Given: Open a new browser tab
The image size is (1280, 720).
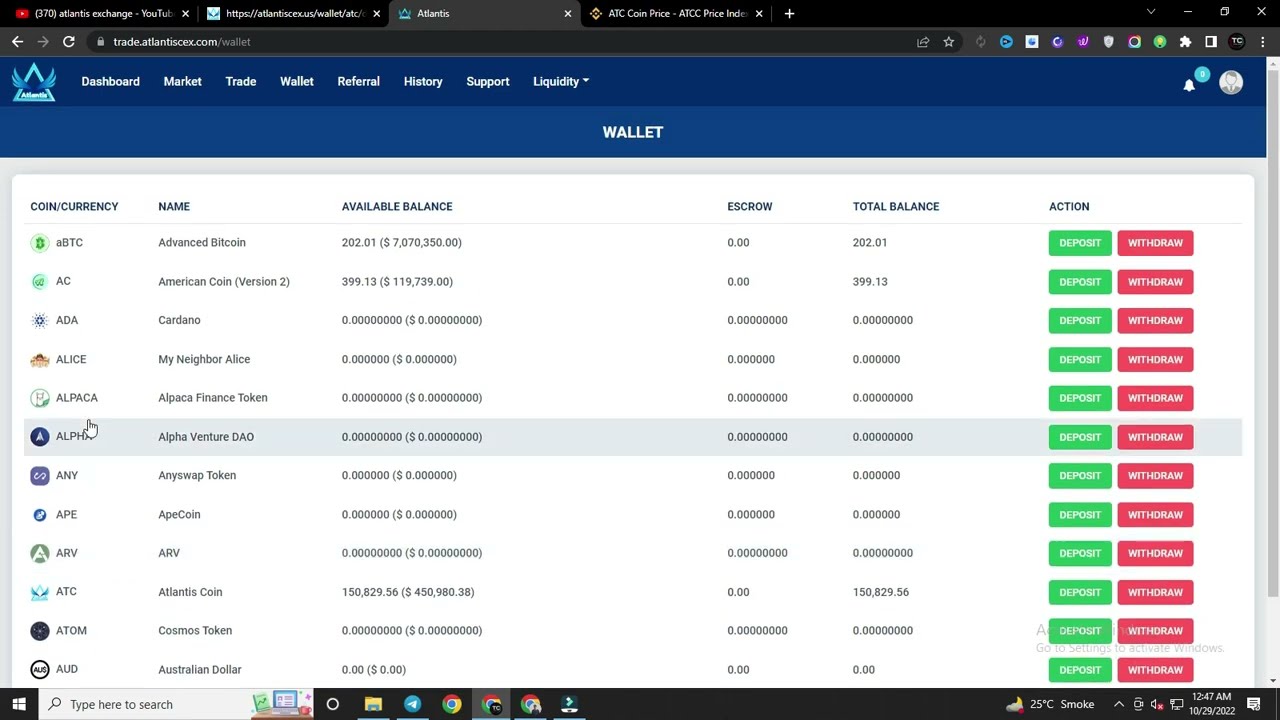Looking at the screenshot, I should (789, 14).
